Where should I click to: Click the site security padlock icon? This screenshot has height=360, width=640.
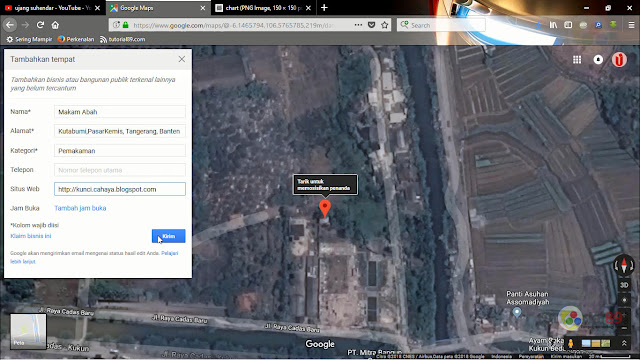tap(126, 25)
